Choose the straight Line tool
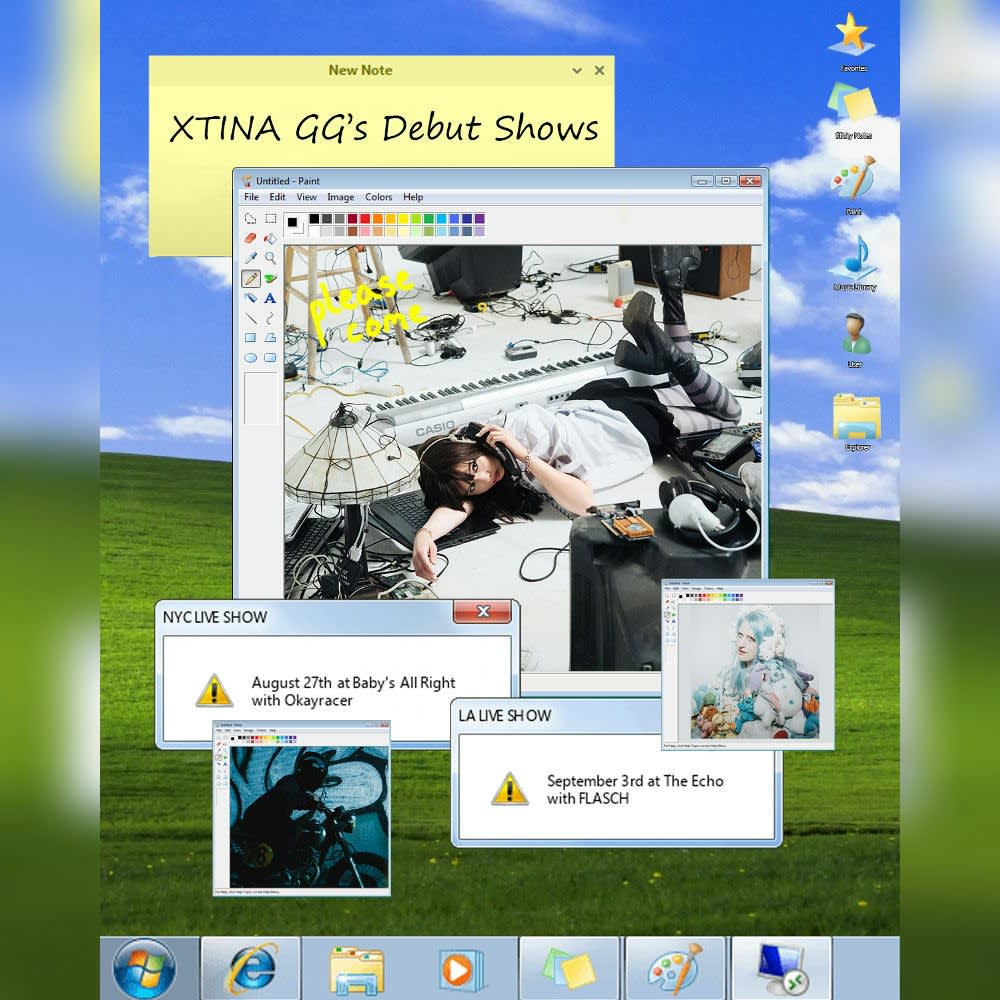This screenshot has width=1000, height=1000. pyautogui.click(x=251, y=318)
